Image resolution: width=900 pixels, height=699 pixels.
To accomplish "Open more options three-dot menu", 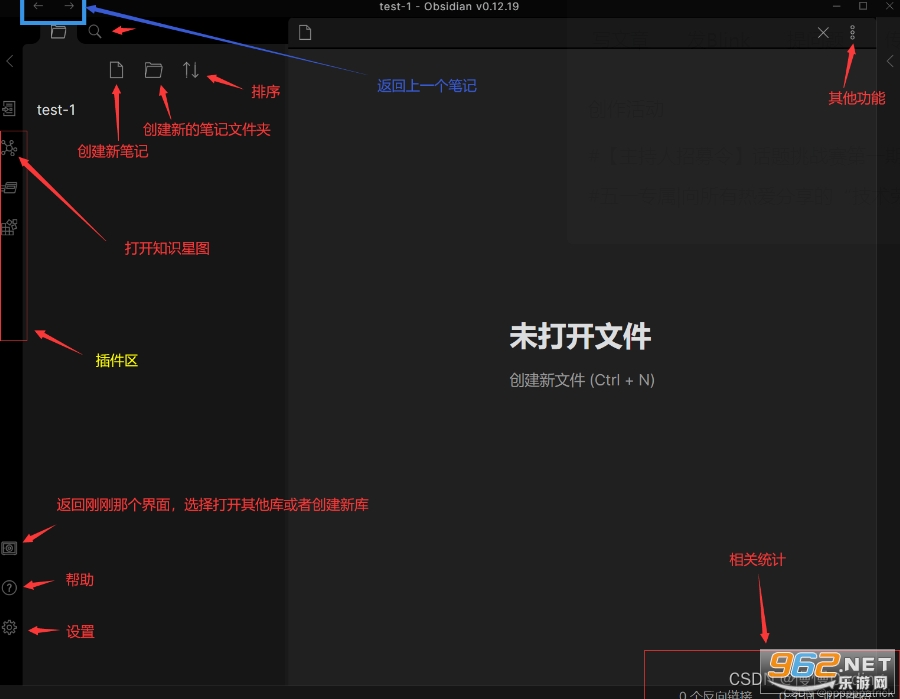I will [852, 33].
